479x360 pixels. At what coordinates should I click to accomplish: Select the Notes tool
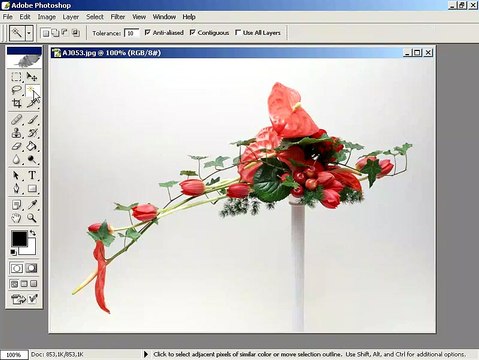pos(16,205)
